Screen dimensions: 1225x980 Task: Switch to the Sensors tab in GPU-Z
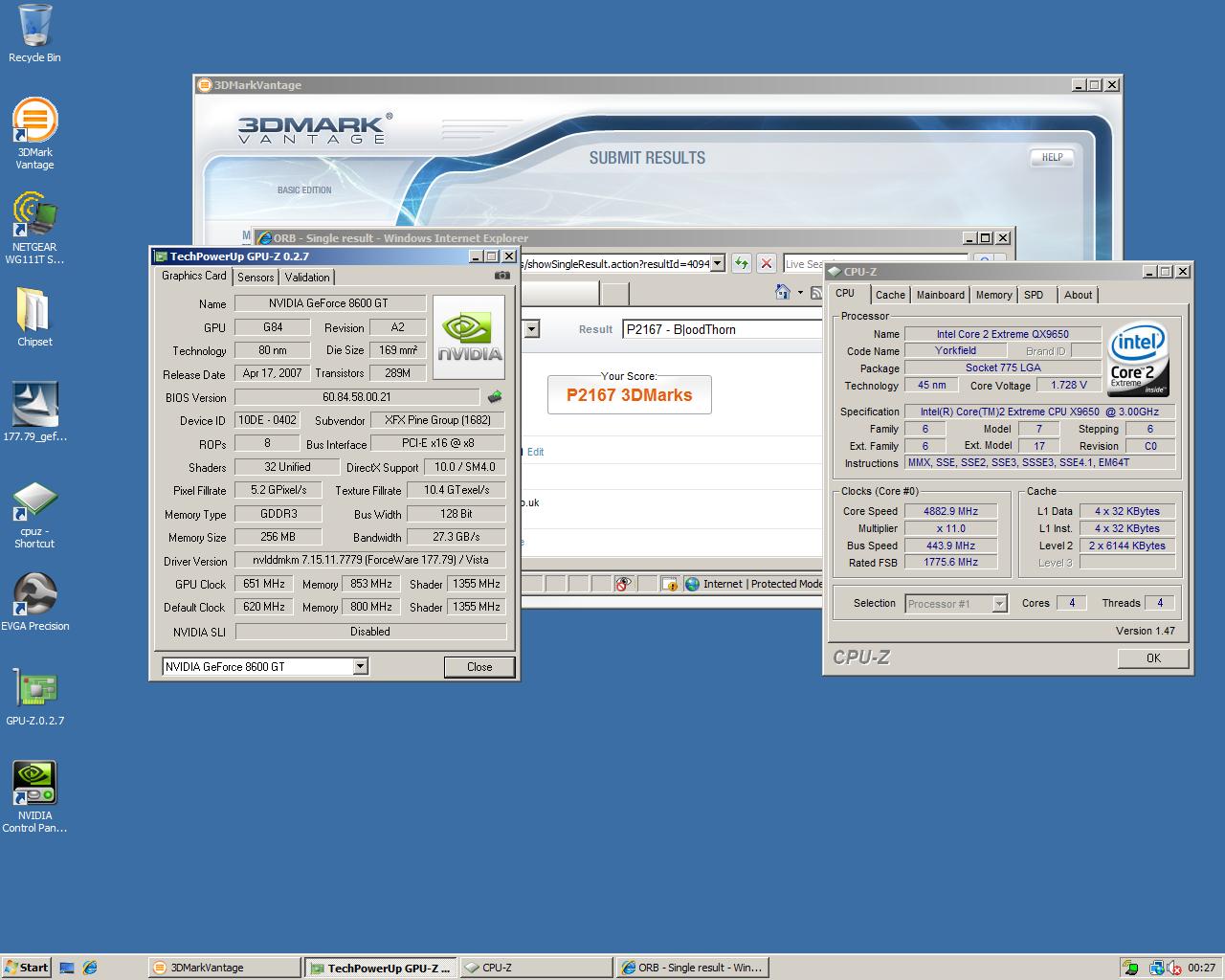[256, 277]
